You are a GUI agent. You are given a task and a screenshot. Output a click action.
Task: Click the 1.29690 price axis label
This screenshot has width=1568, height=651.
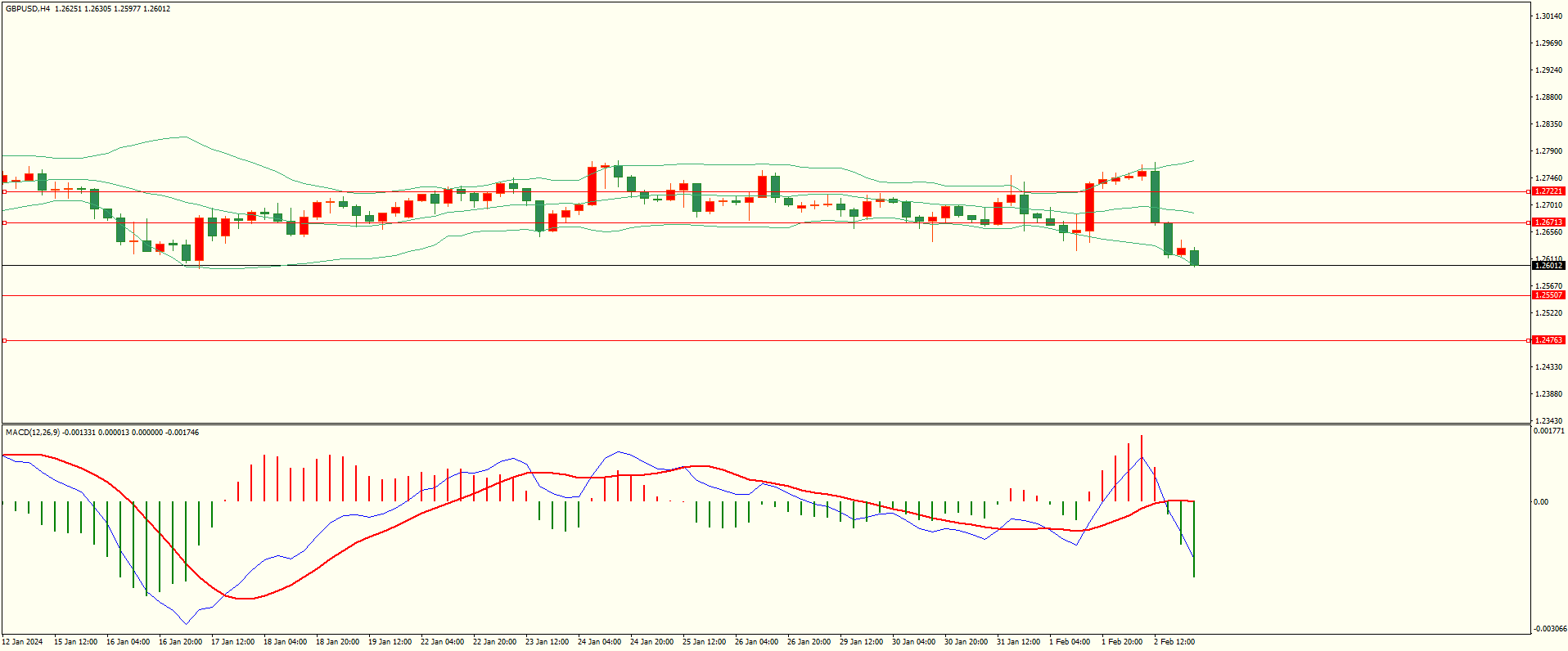click(x=1549, y=43)
